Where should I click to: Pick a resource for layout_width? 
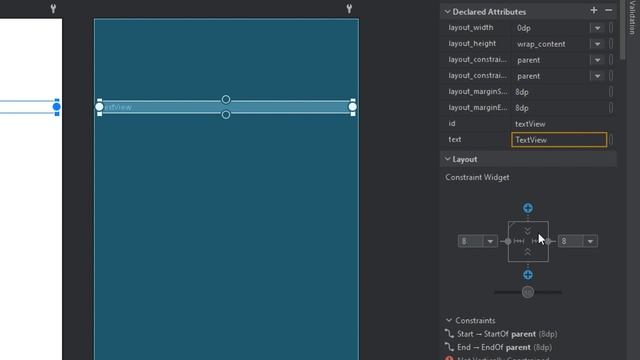(x=611, y=28)
